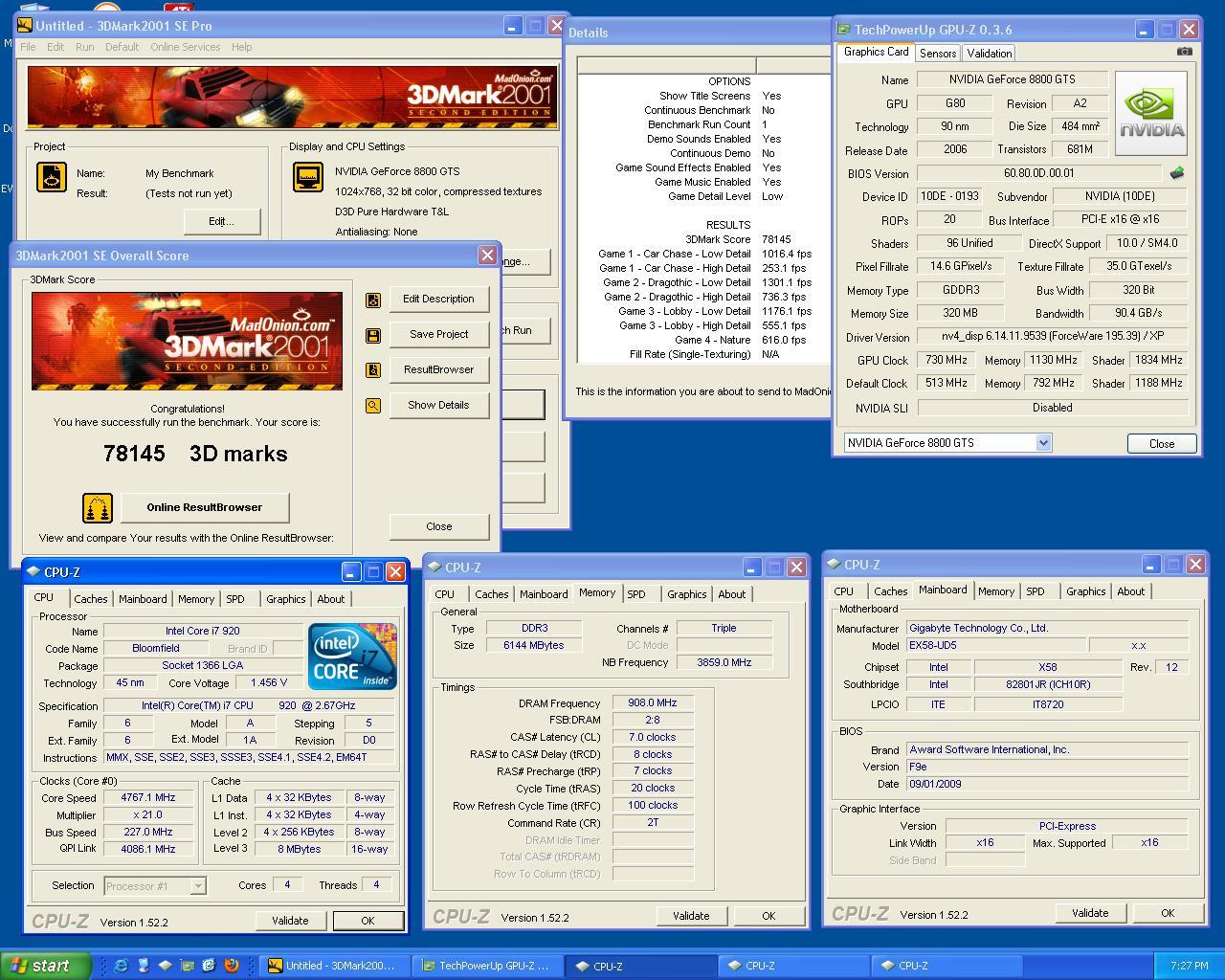Click the display monitor icon in Display settings
This screenshot has height=980, width=1225.
click(307, 177)
